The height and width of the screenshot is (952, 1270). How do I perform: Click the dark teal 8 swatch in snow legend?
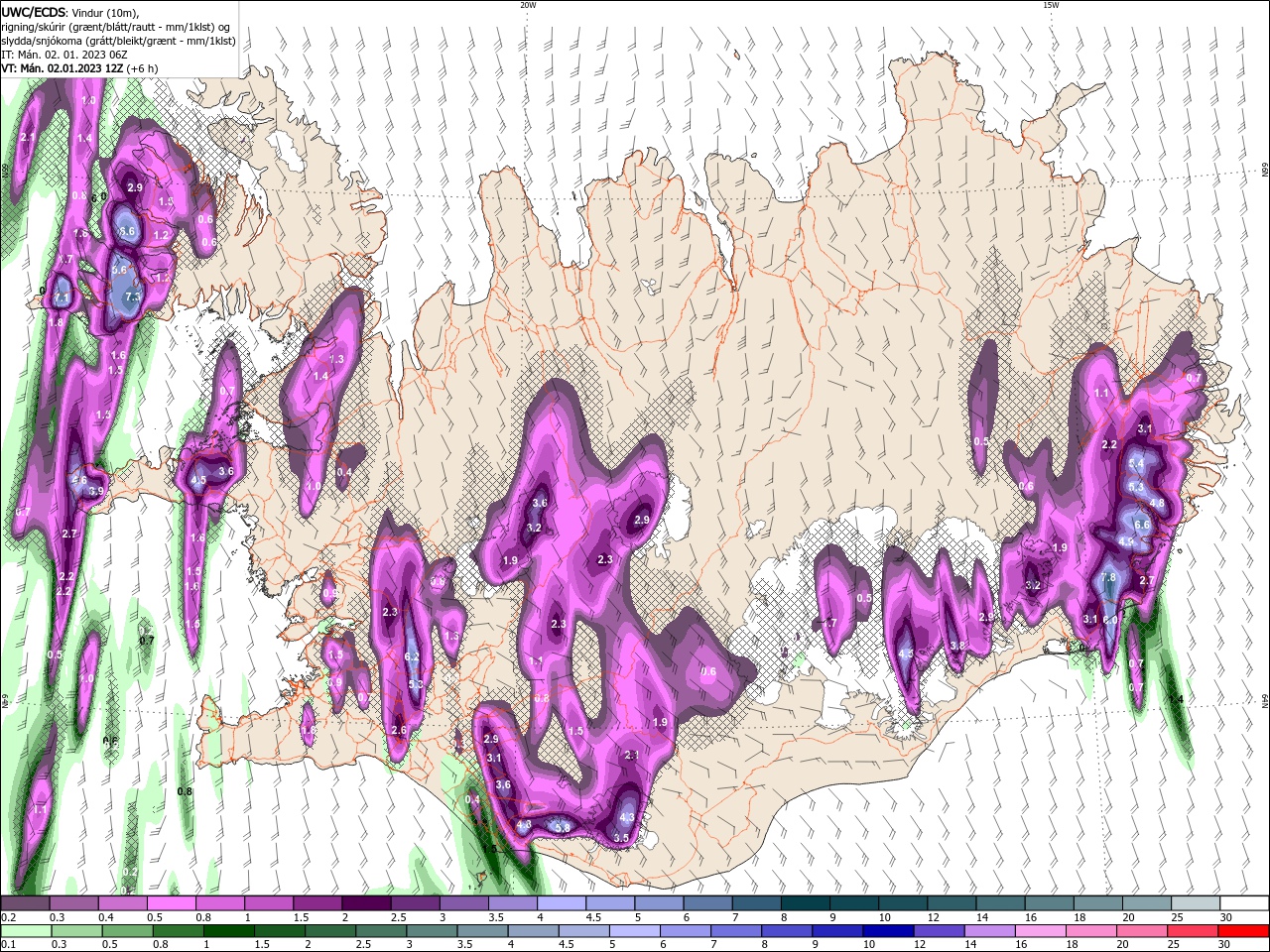click(x=805, y=903)
